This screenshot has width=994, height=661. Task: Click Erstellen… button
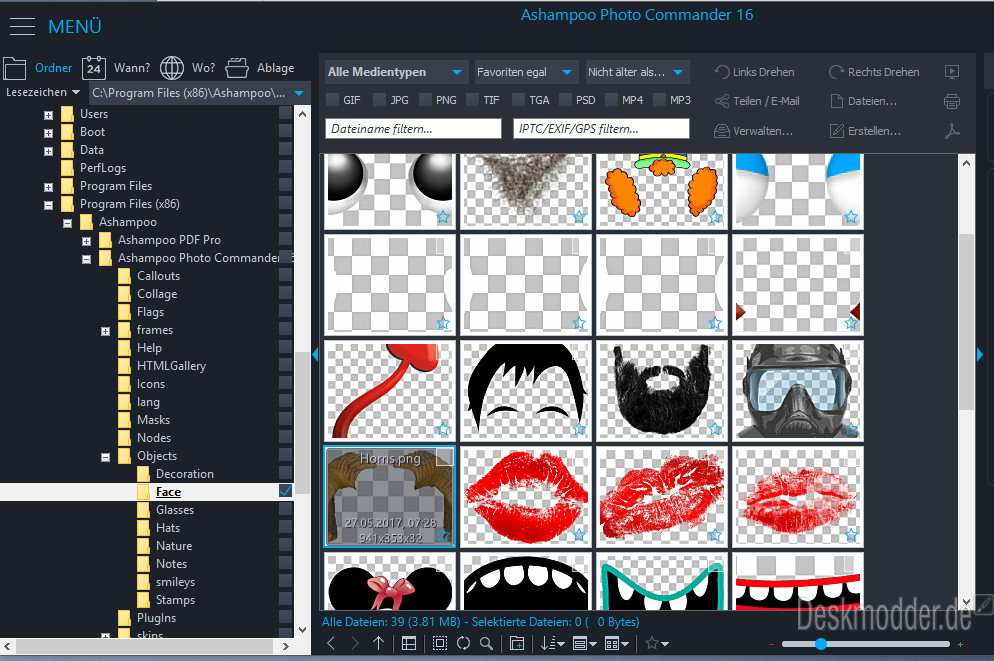[865, 131]
